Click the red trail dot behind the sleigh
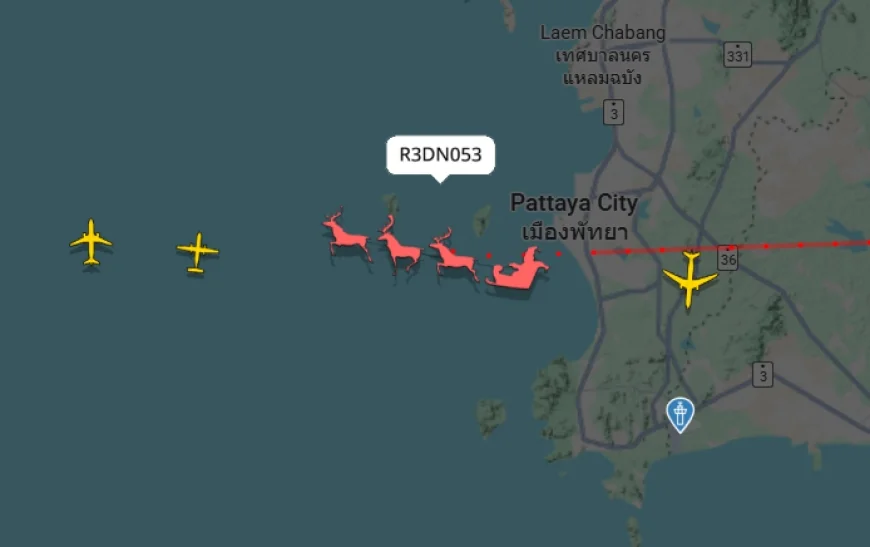 point(558,254)
